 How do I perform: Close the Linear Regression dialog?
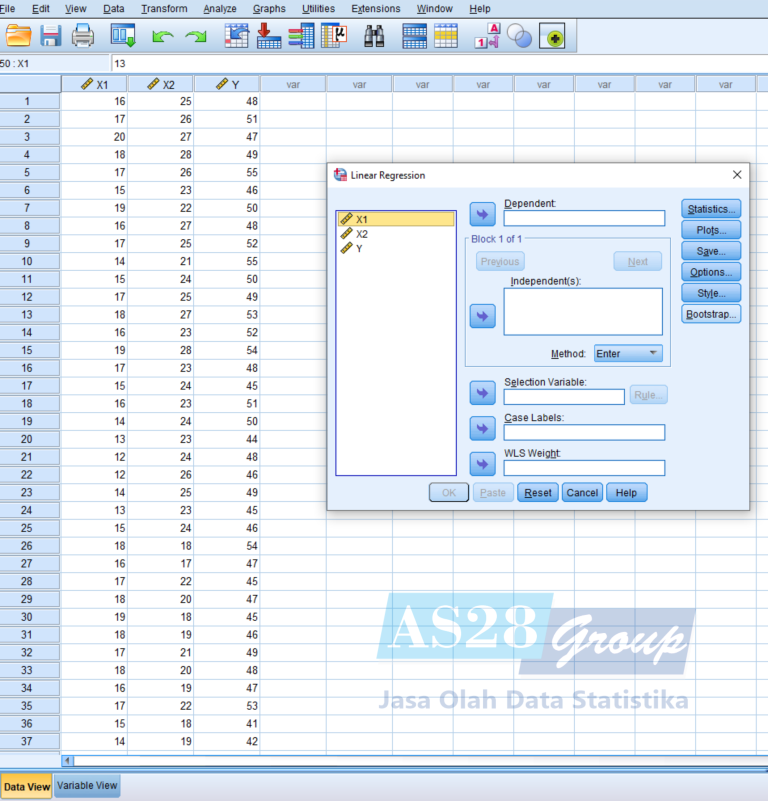click(x=737, y=175)
